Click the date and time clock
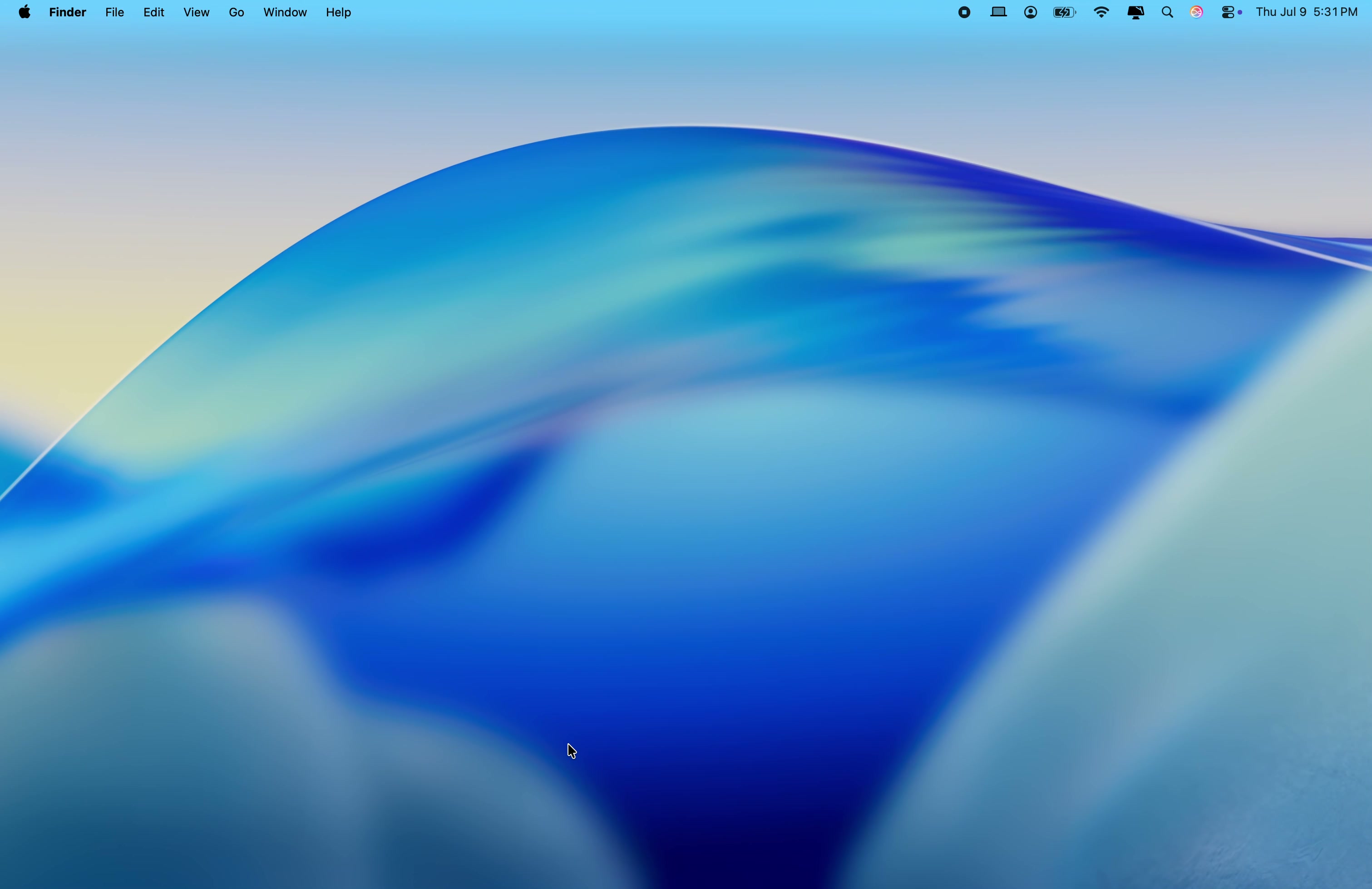The image size is (1372, 889). coord(1307,12)
